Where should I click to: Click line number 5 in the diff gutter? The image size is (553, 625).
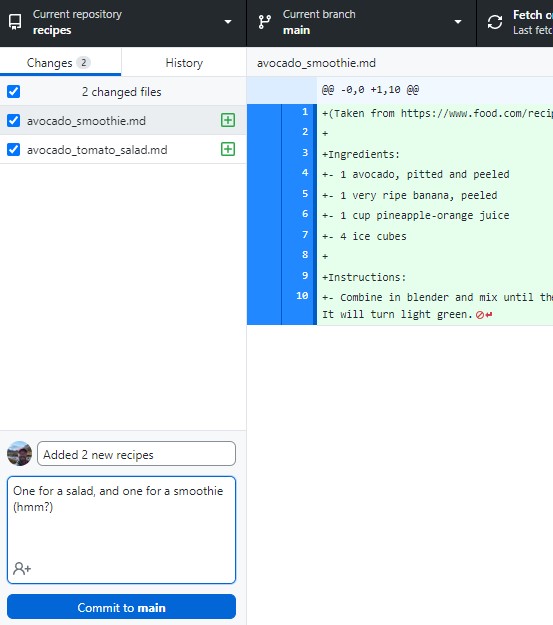tap(305, 194)
